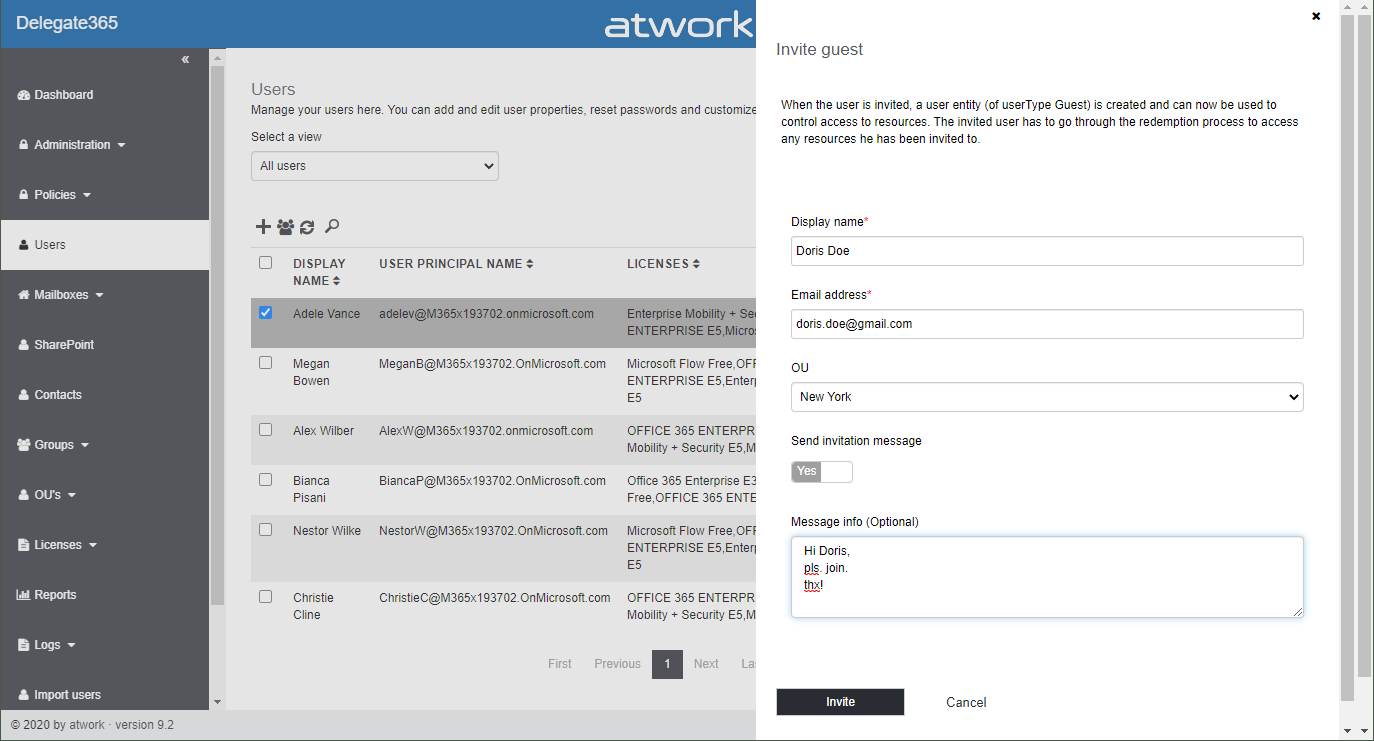The width and height of the screenshot is (1374, 741).
Task: Click the Reports bar chart icon
Action: [x=24, y=595]
